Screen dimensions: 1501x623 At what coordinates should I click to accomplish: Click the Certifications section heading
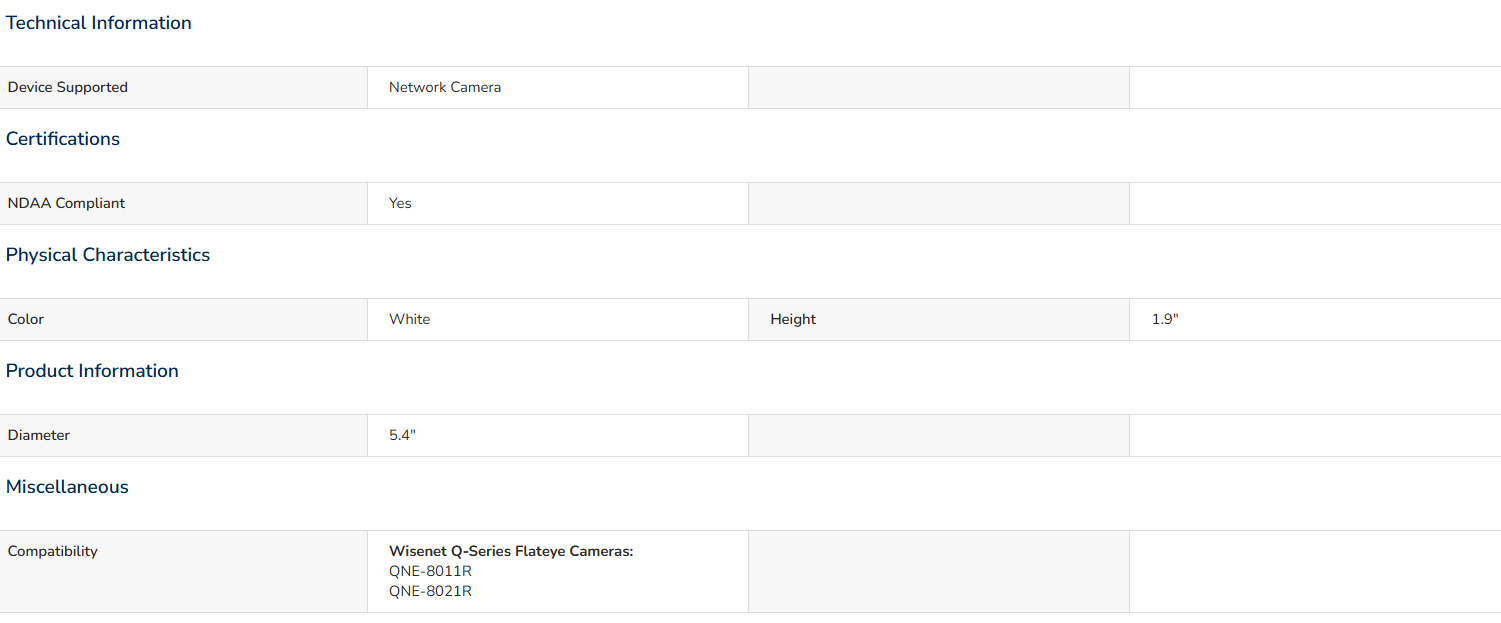coord(63,139)
